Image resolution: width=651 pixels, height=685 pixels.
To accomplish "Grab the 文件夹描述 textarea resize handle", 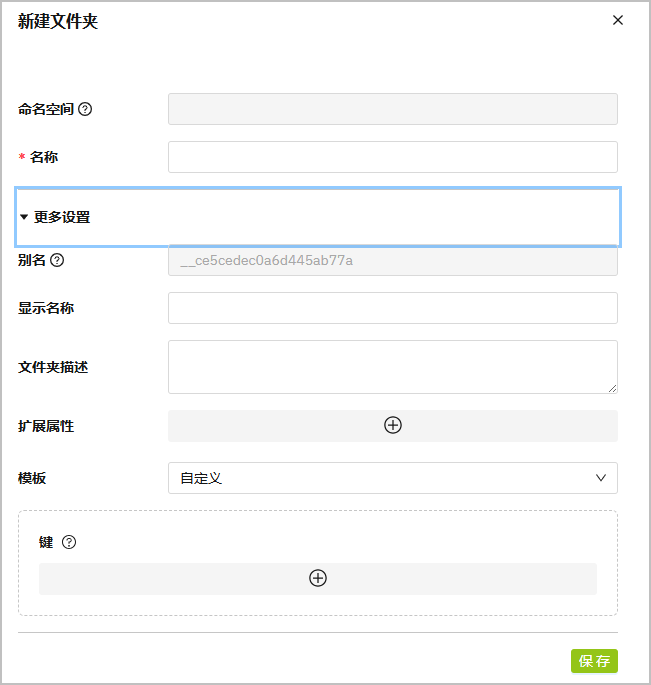I will (612, 388).
